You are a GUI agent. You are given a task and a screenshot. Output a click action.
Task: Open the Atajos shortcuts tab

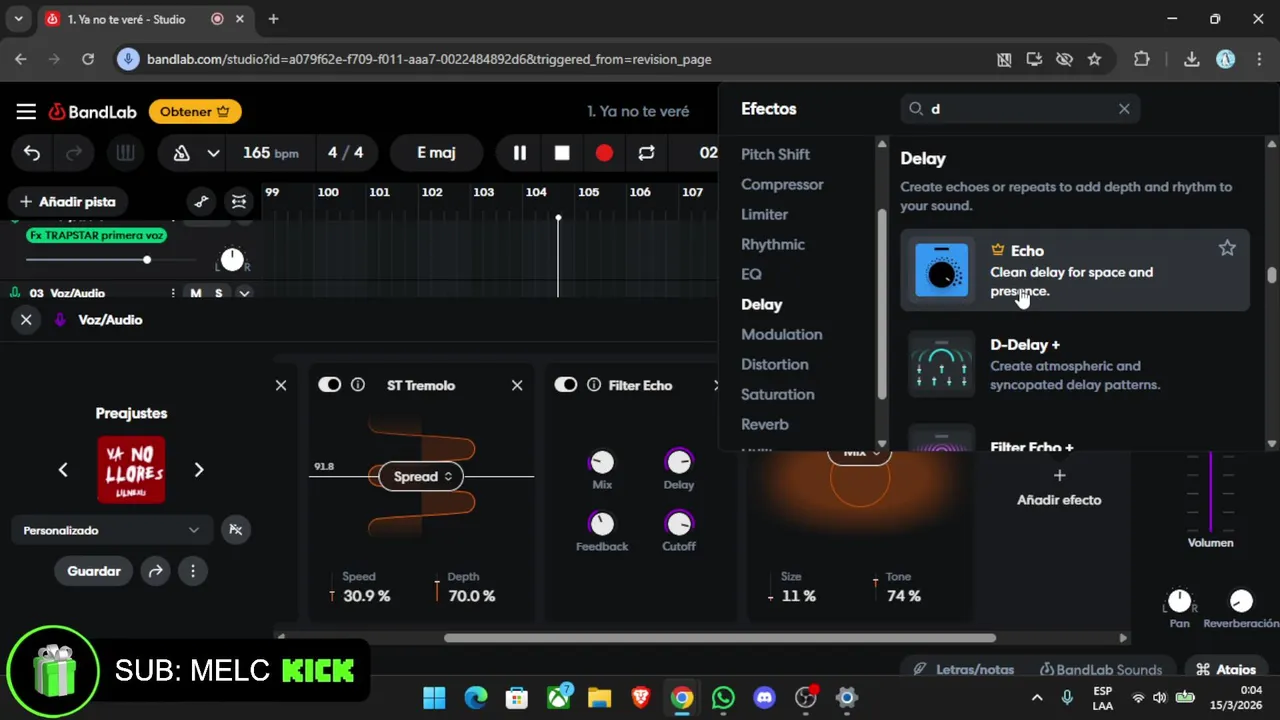click(1225, 669)
